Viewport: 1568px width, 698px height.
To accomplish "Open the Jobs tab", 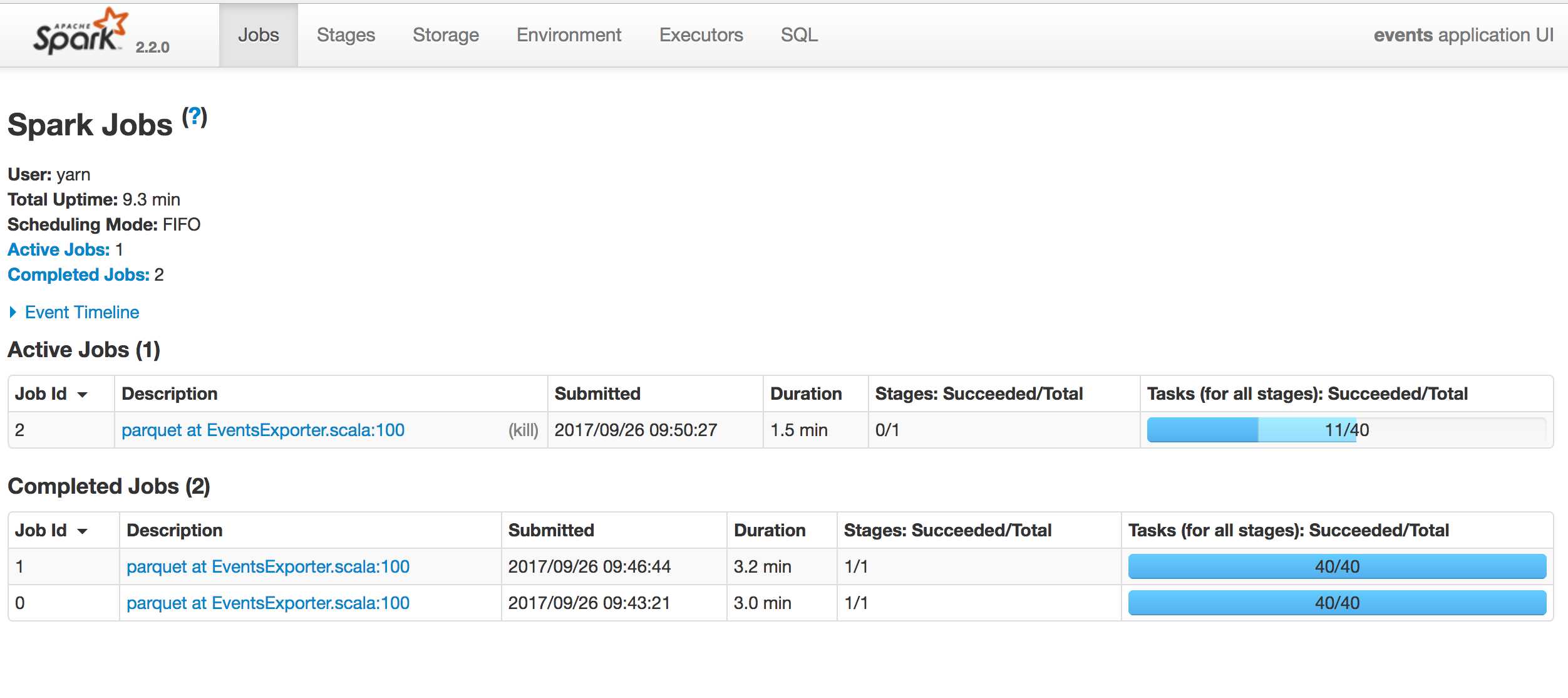I will [258, 35].
